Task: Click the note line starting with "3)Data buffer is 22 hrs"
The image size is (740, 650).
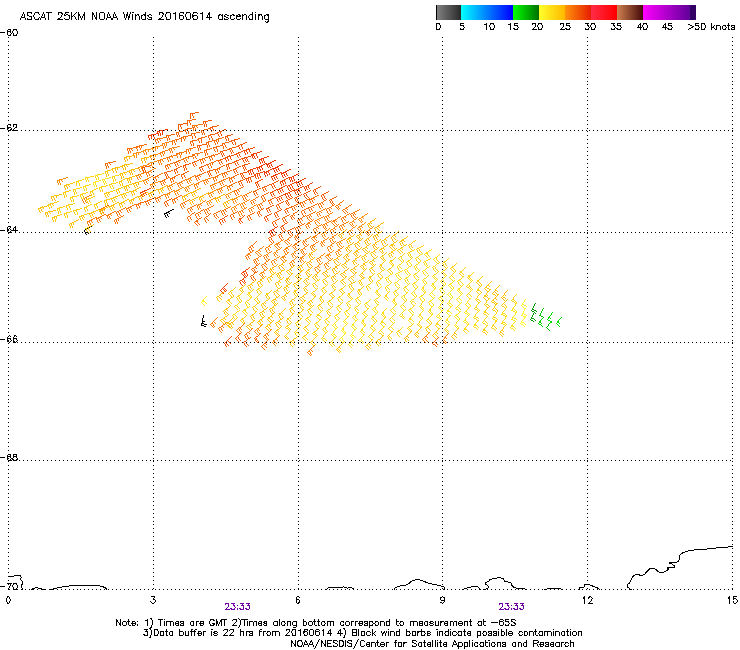Action: pyautogui.click(x=362, y=633)
